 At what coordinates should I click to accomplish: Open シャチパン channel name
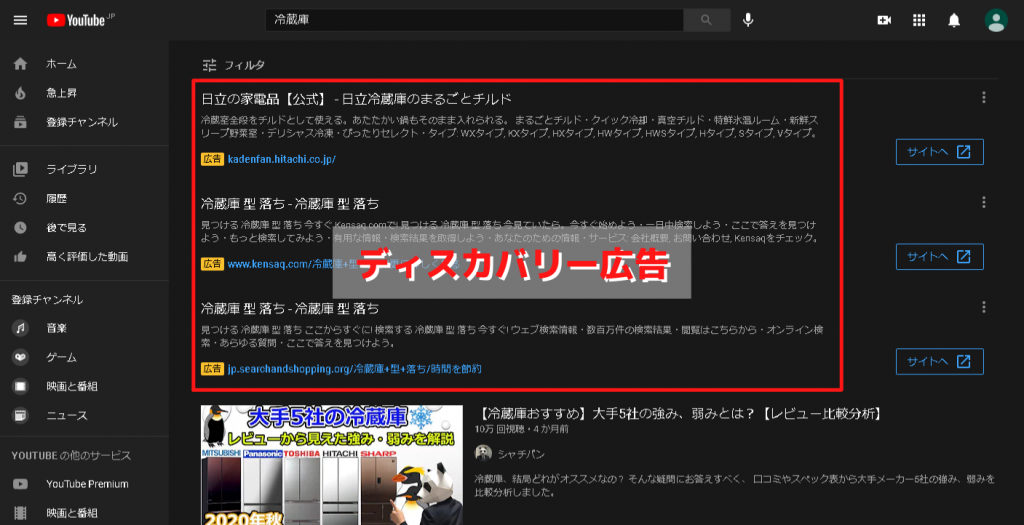pyautogui.click(x=520, y=454)
